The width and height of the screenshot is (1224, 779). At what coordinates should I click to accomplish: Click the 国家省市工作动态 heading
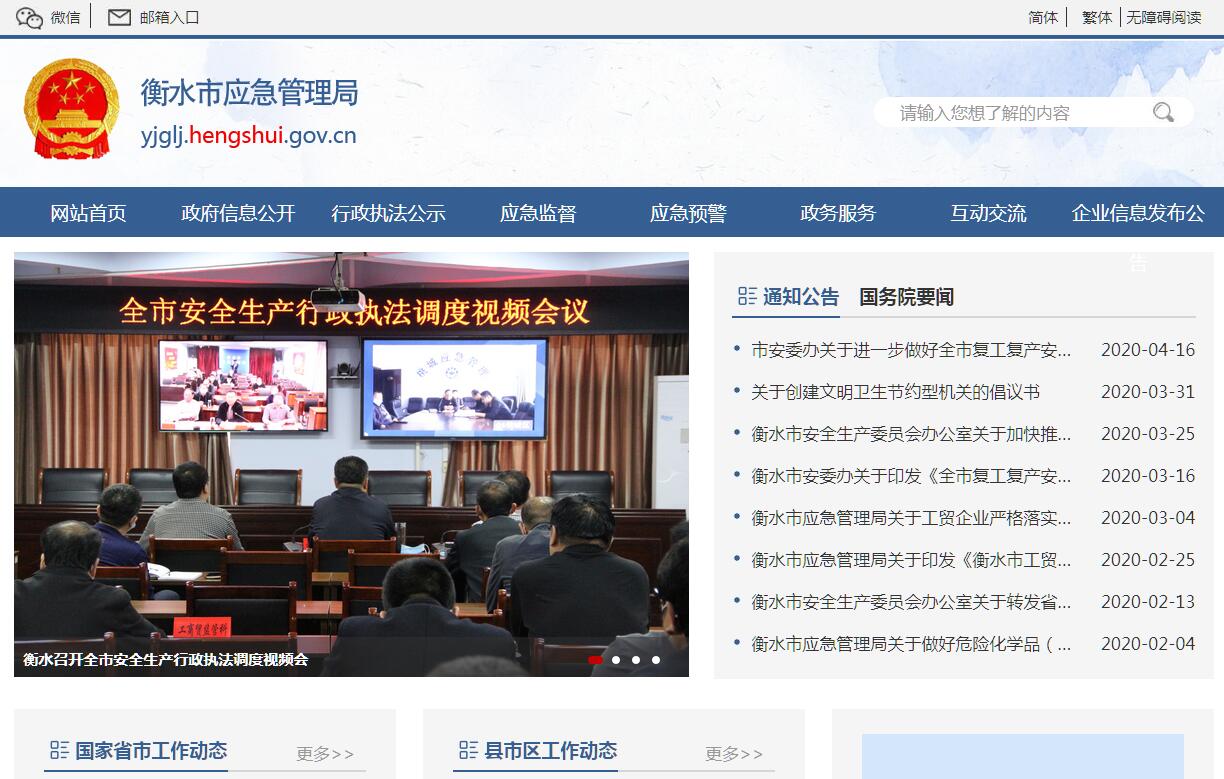click(151, 750)
